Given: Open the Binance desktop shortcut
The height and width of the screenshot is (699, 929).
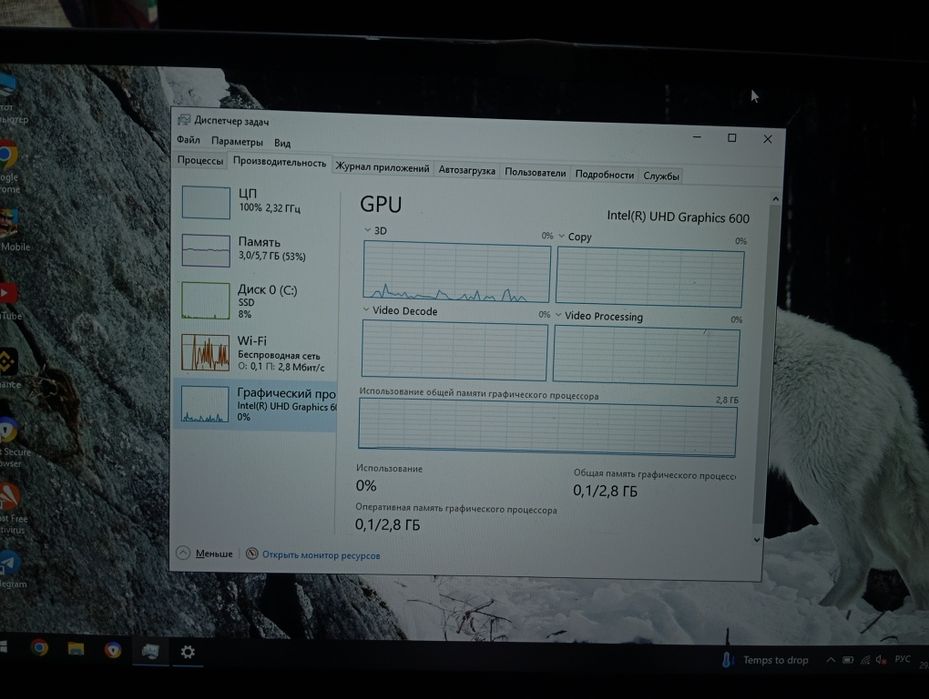Looking at the screenshot, I should click(x=10, y=368).
